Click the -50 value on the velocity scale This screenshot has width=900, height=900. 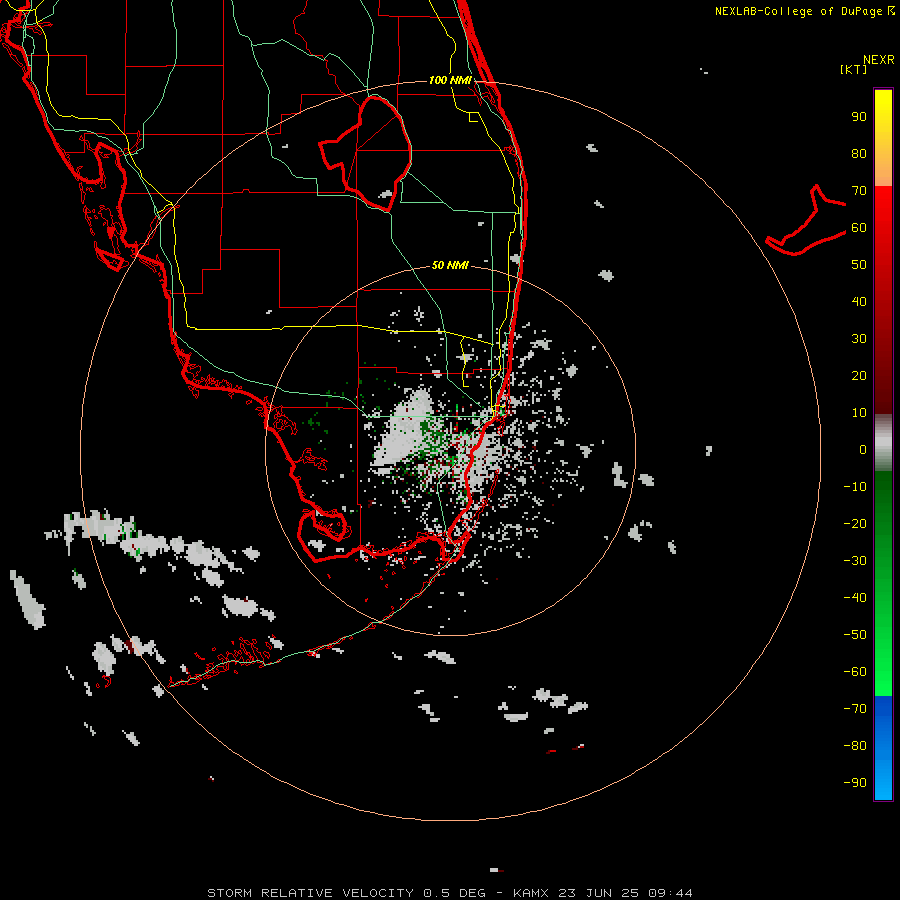(x=855, y=635)
